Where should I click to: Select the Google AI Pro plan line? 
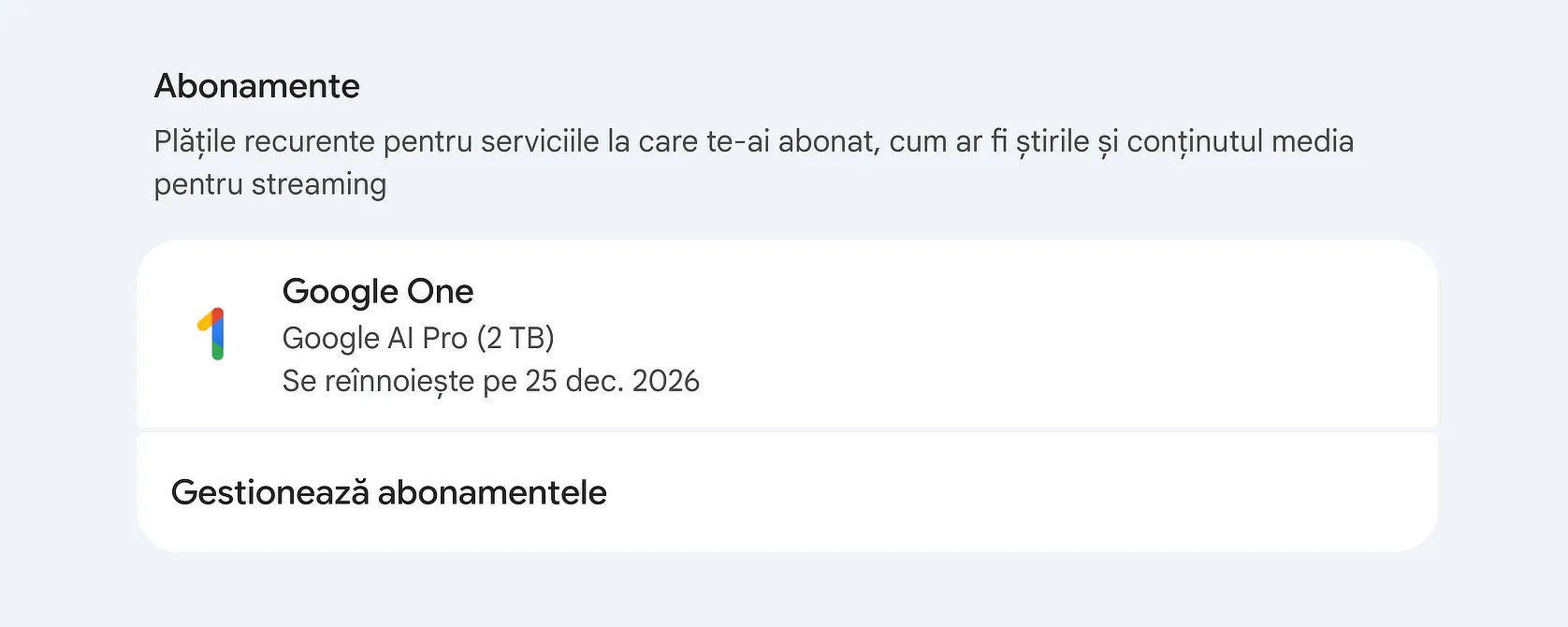tap(417, 338)
